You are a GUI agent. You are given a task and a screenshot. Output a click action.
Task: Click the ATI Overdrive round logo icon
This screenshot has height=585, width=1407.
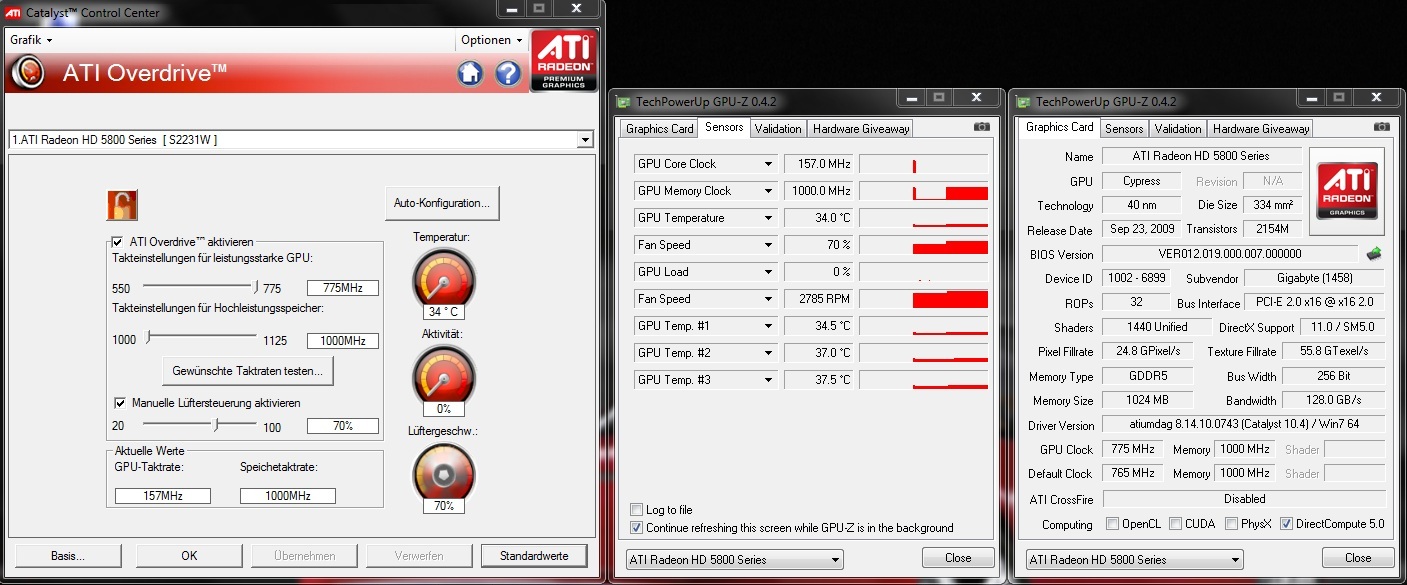click(x=30, y=72)
